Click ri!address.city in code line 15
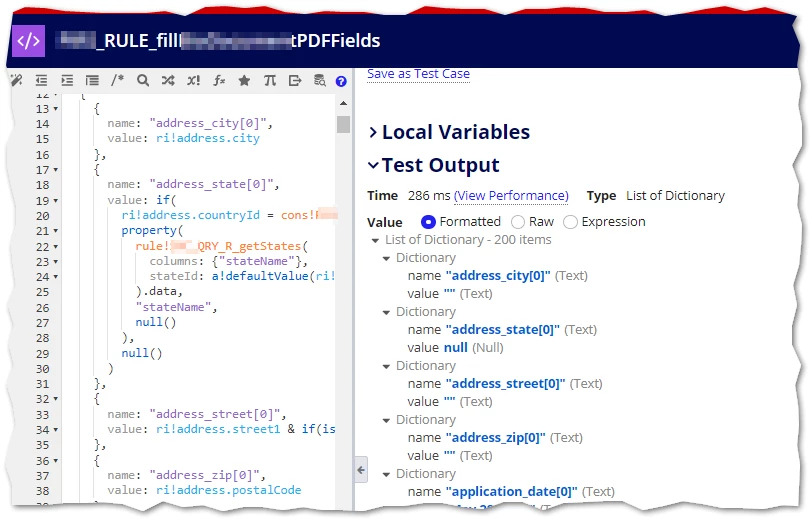 208,138
